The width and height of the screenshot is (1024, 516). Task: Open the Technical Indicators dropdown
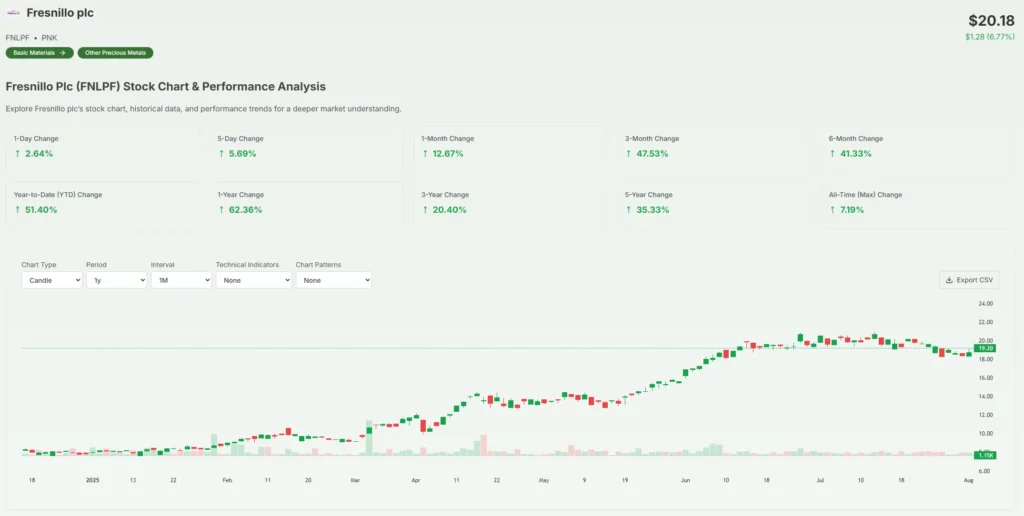click(x=253, y=281)
